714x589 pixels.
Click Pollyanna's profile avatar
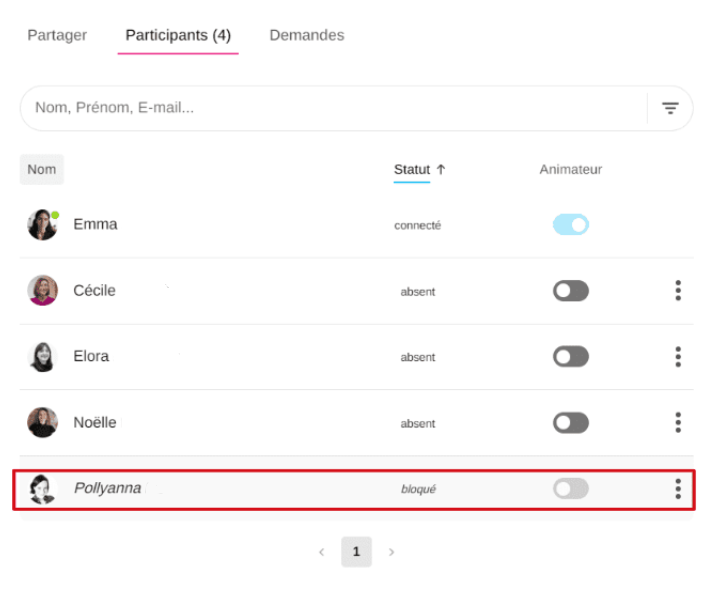pyautogui.click(x=42, y=489)
